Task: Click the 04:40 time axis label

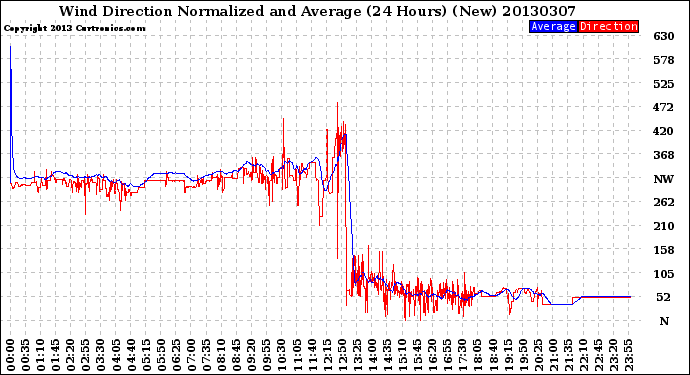Action: (x=131, y=355)
